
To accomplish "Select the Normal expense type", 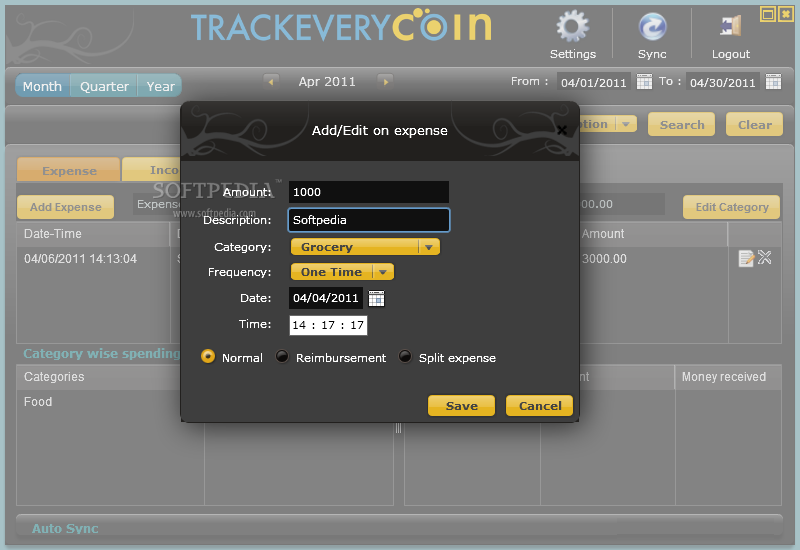I will 208,356.
